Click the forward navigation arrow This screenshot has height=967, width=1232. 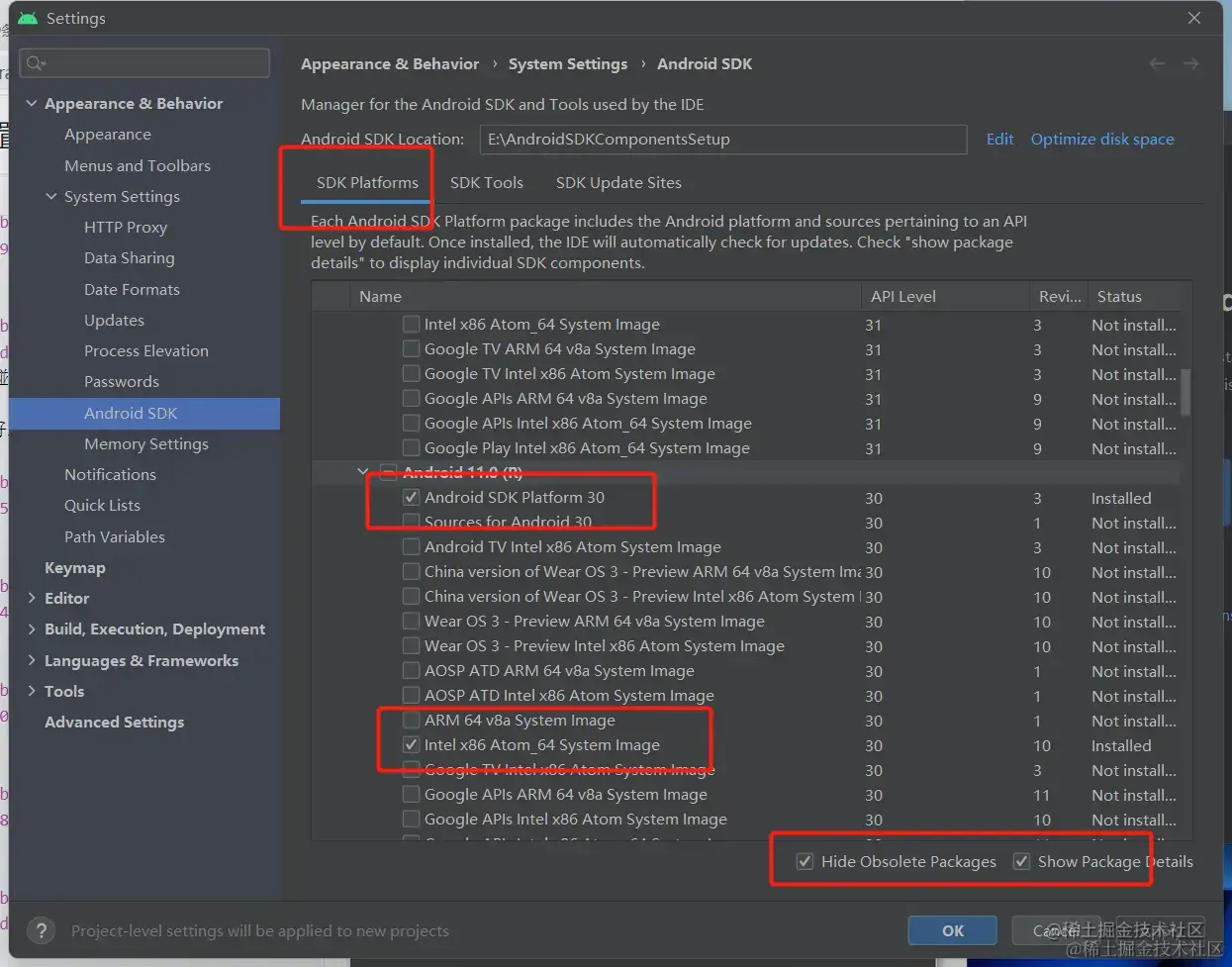coord(1190,63)
